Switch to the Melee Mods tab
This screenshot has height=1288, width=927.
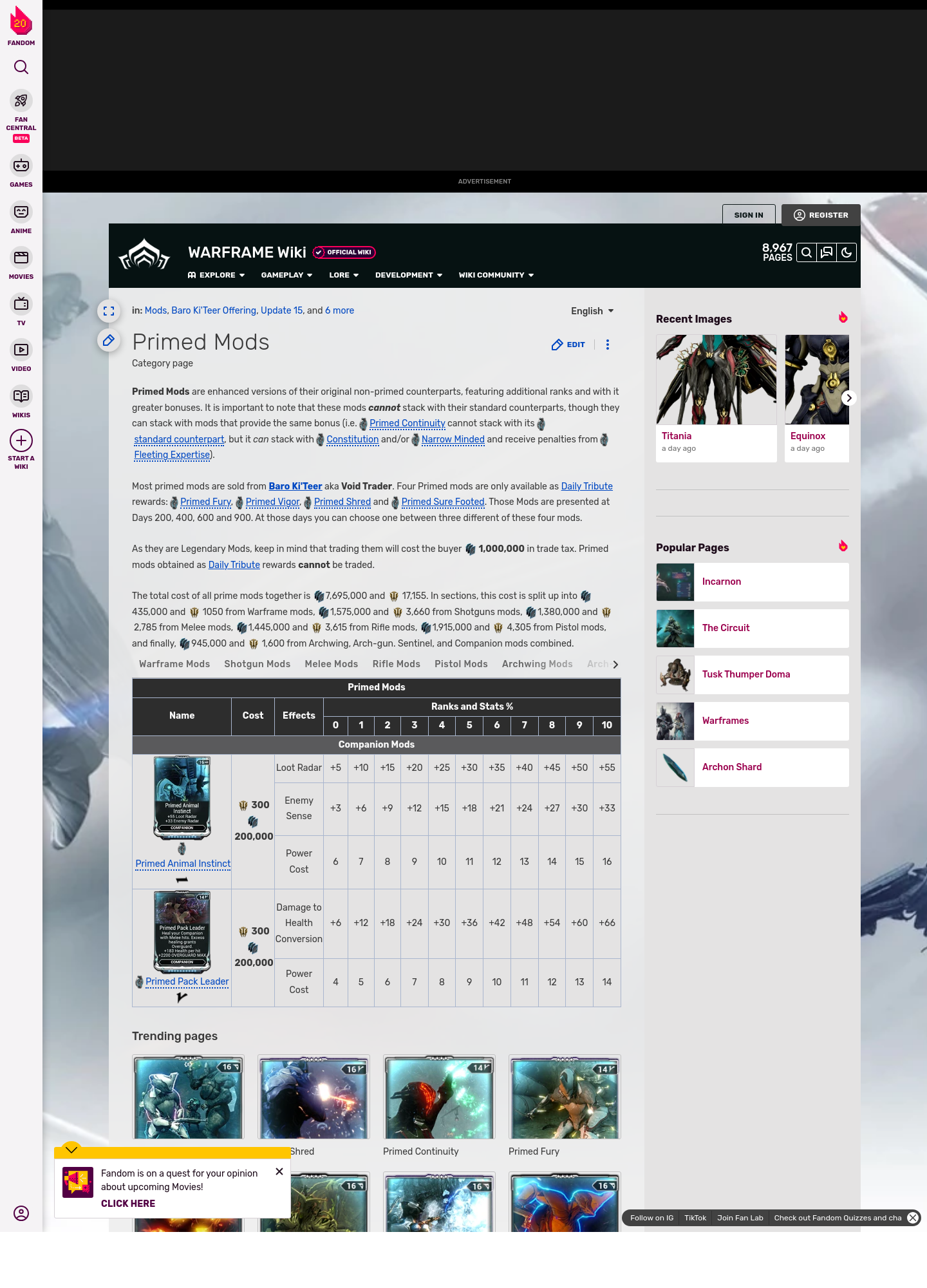pyautogui.click(x=331, y=664)
